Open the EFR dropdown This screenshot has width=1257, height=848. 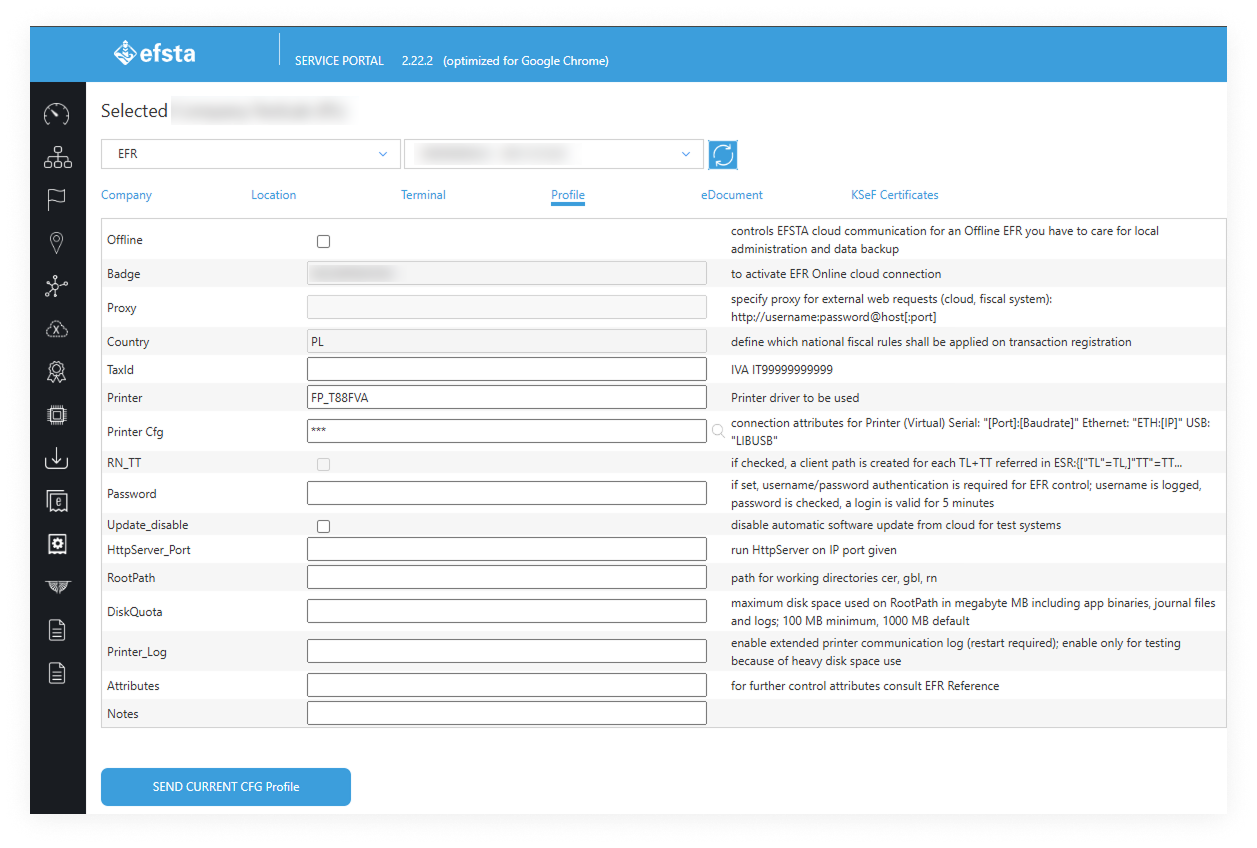pos(251,154)
